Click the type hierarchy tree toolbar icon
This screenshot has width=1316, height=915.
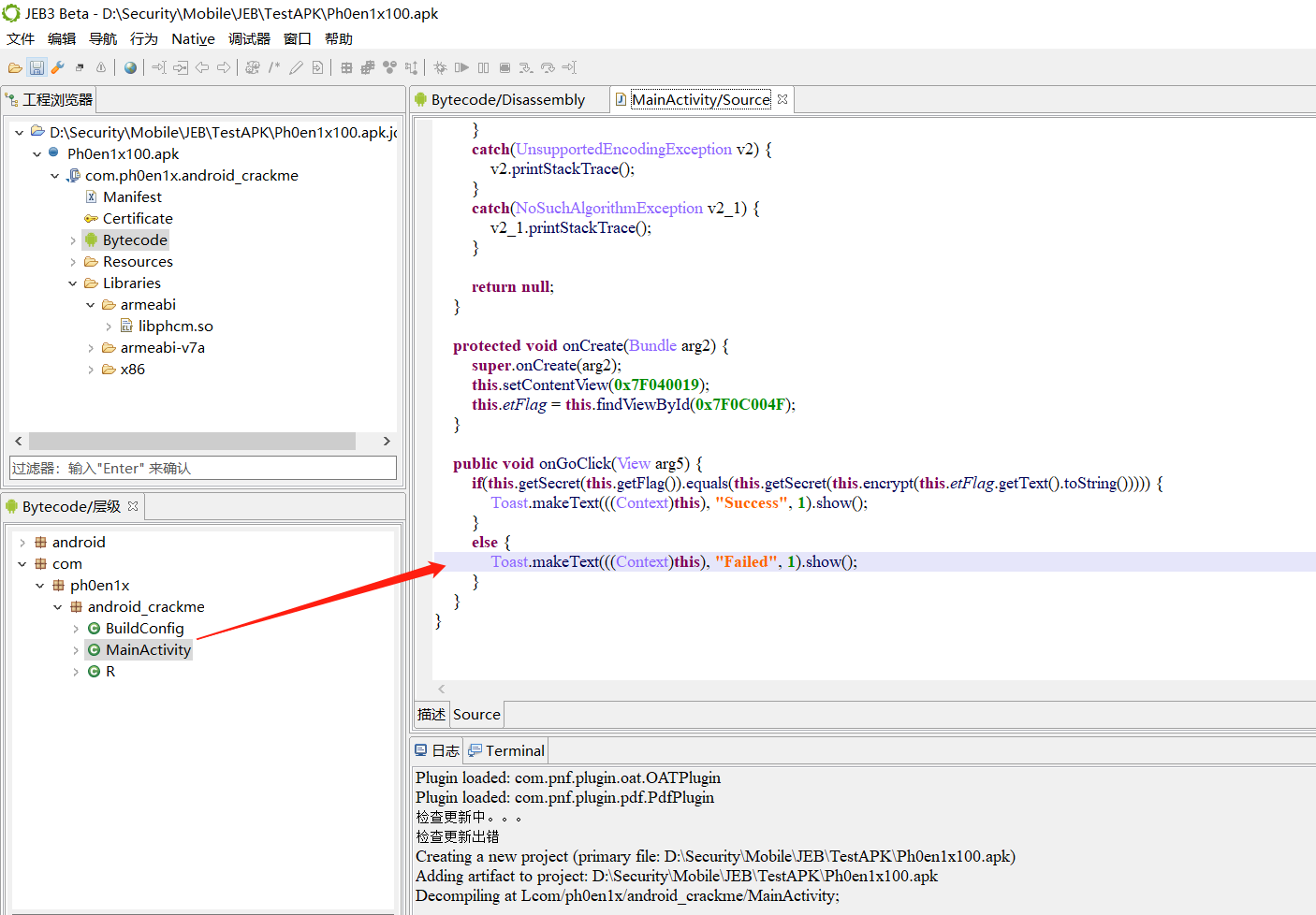[411, 67]
